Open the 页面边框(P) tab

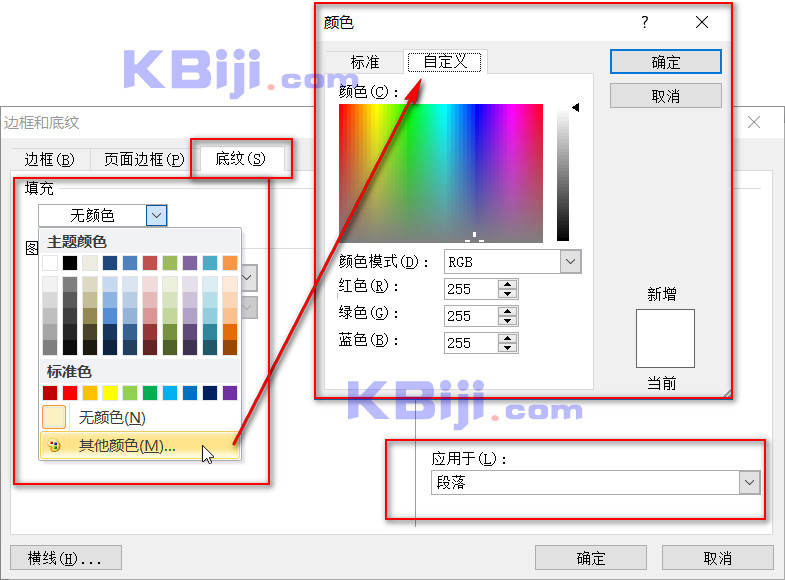tap(144, 159)
